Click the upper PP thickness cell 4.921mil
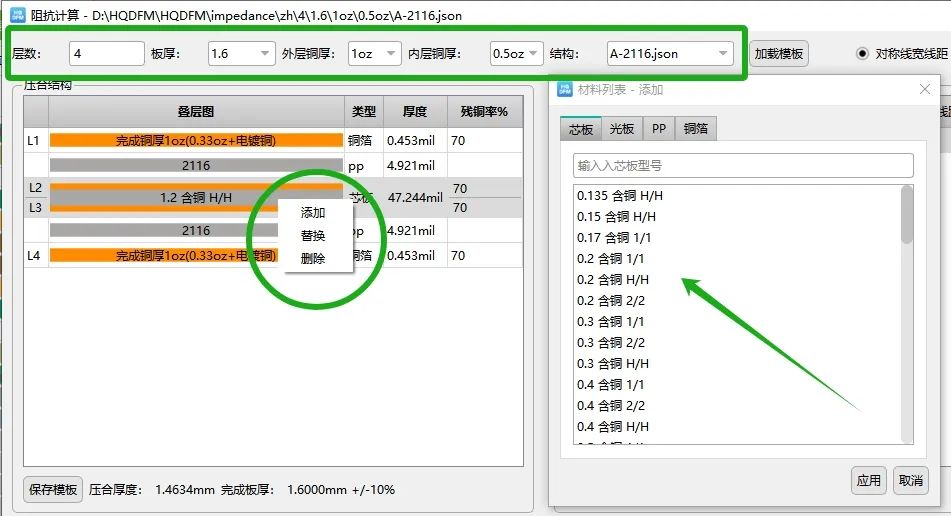The height and width of the screenshot is (516, 951). point(415,165)
